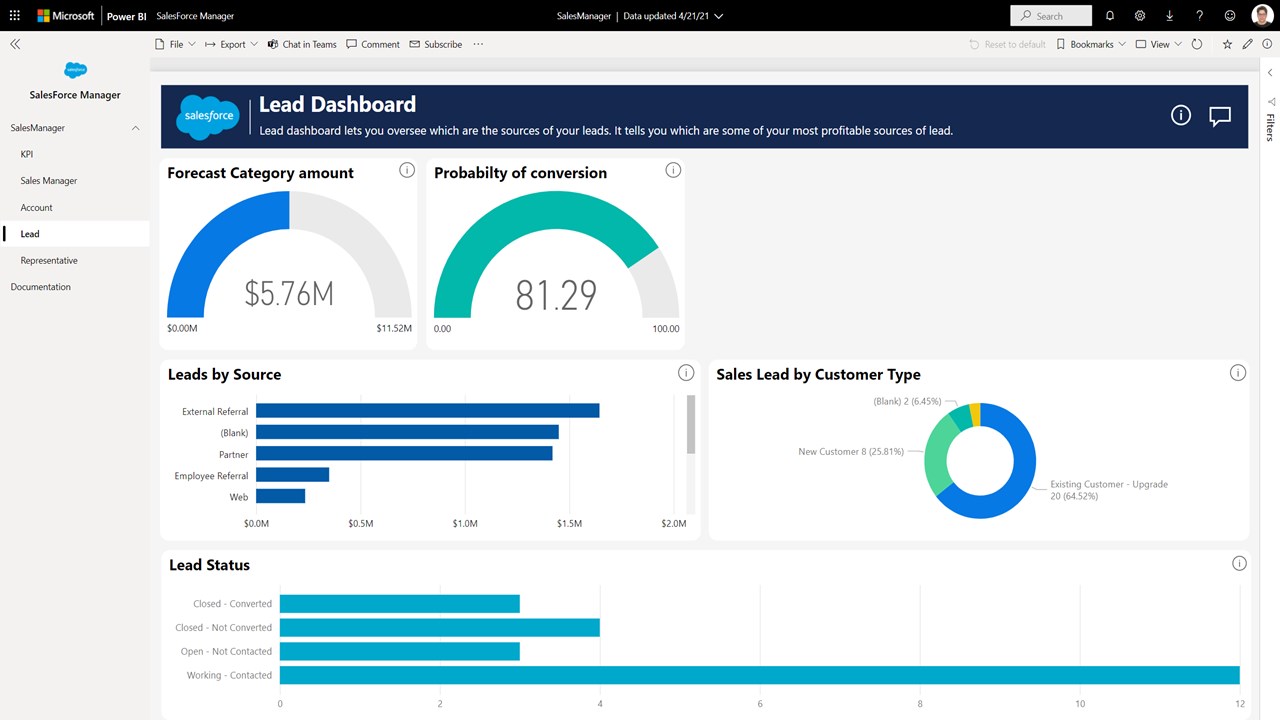Viewport: 1280px width, 720px height.
Task: Open the View dropdown
Action: (x=1159, y=44)
